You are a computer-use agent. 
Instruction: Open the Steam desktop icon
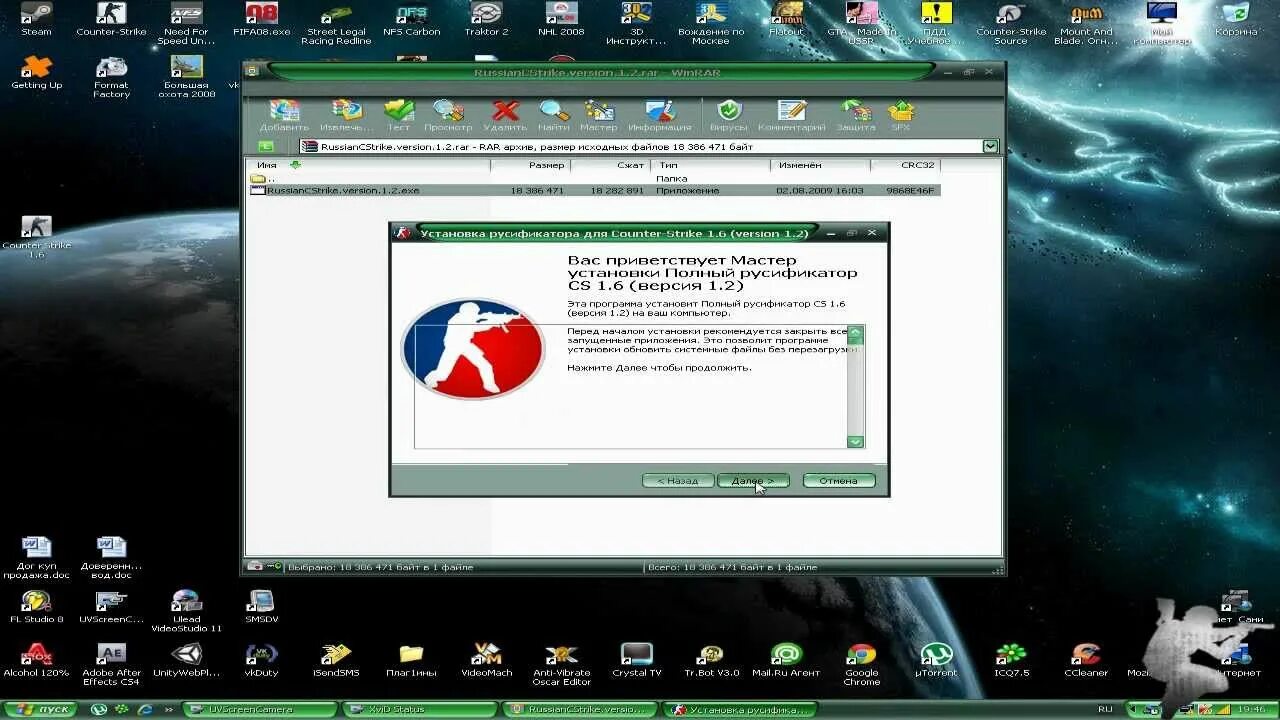pos(37,19)
